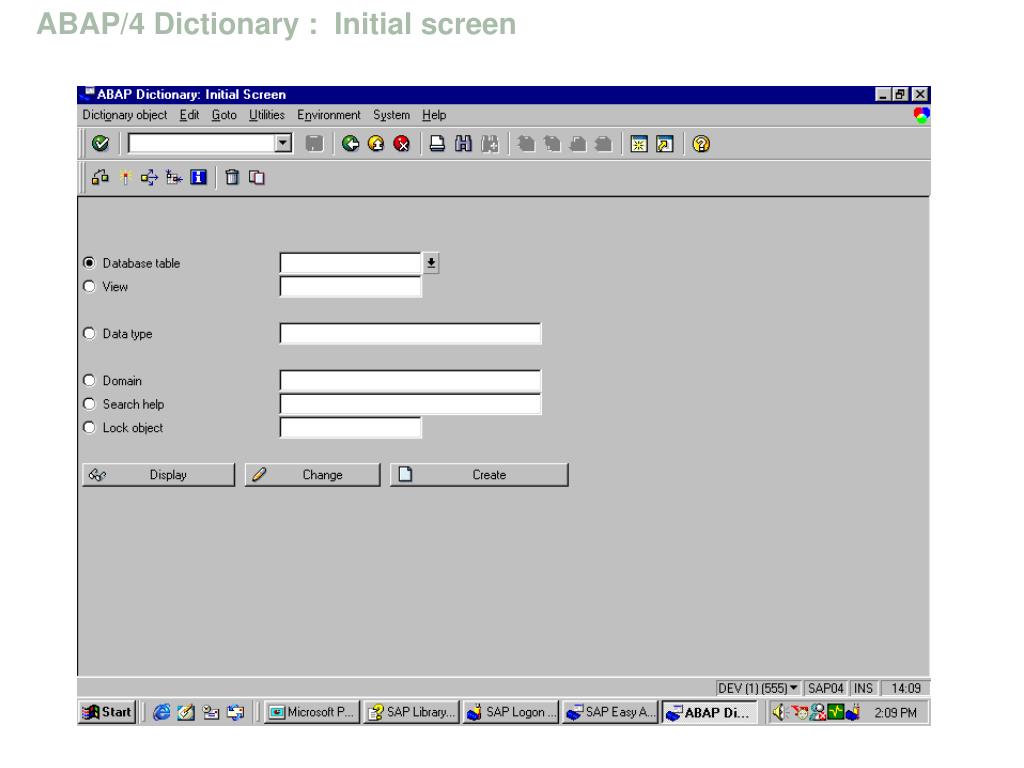The height and width of the screenshot is (768, 1024).
Task: Click the Delete trash can icon
Action: click(x=232, y=177)
